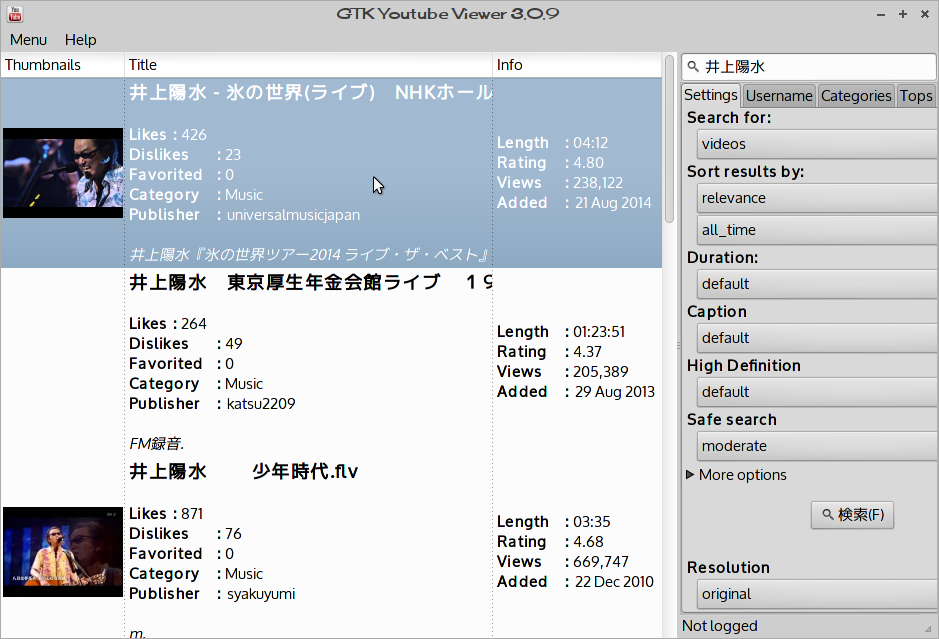Viewport: 939px width, 639px height.
Task: Click the pane divider handle
Action: point(678,346)
